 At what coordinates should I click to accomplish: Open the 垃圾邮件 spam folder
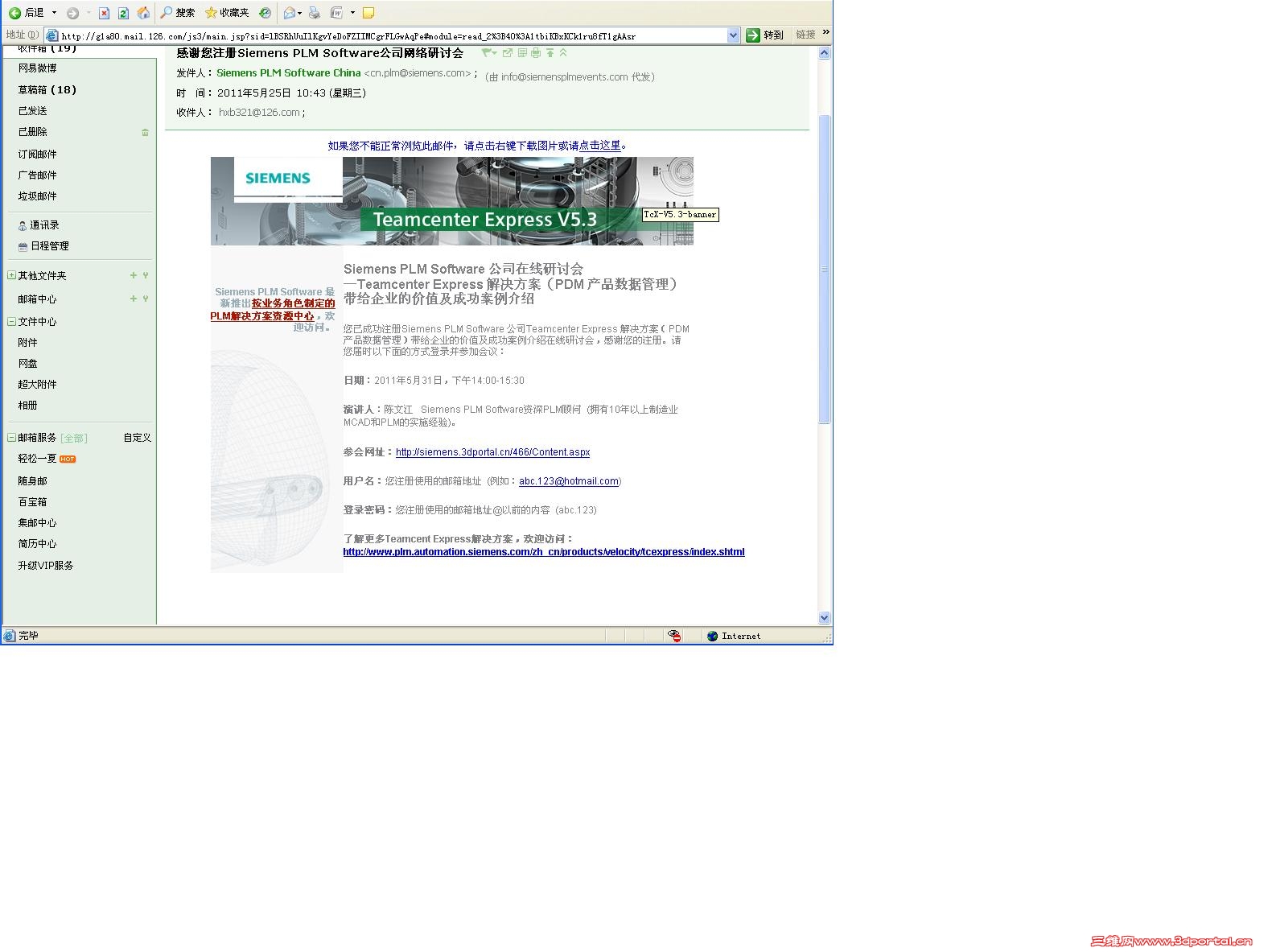38,196
